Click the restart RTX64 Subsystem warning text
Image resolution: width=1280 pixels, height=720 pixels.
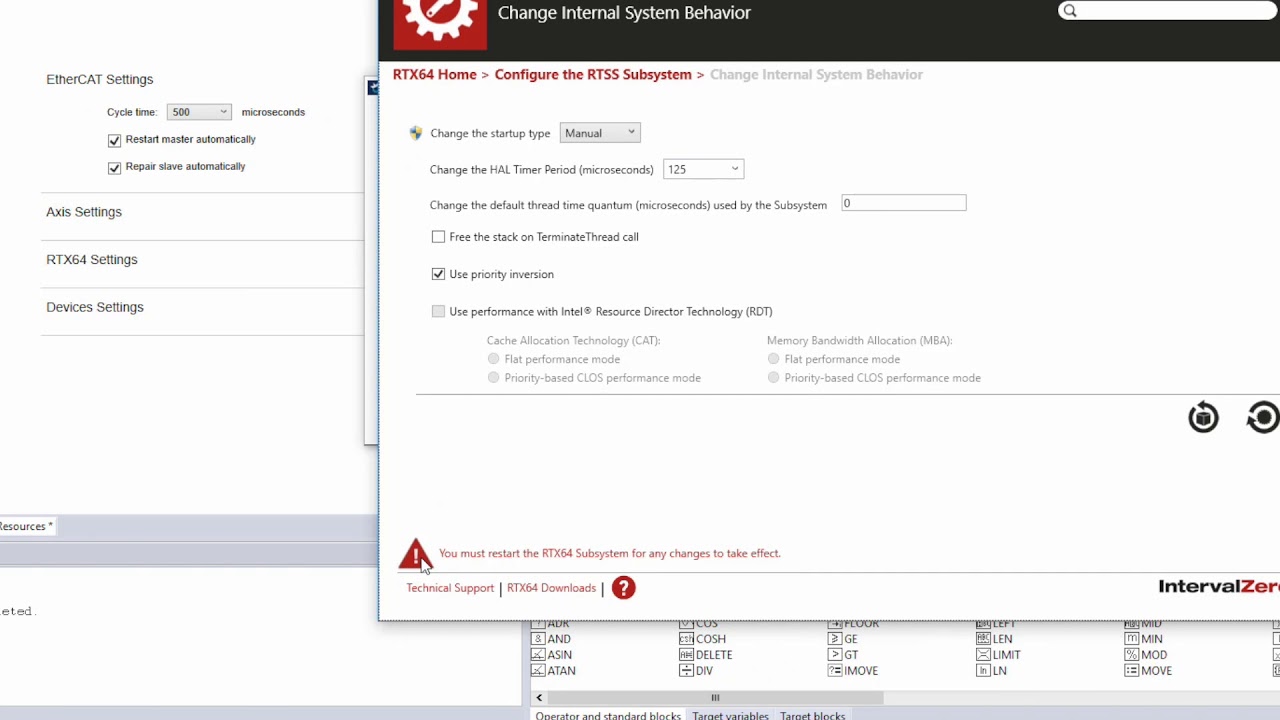(x=610, y=553)
